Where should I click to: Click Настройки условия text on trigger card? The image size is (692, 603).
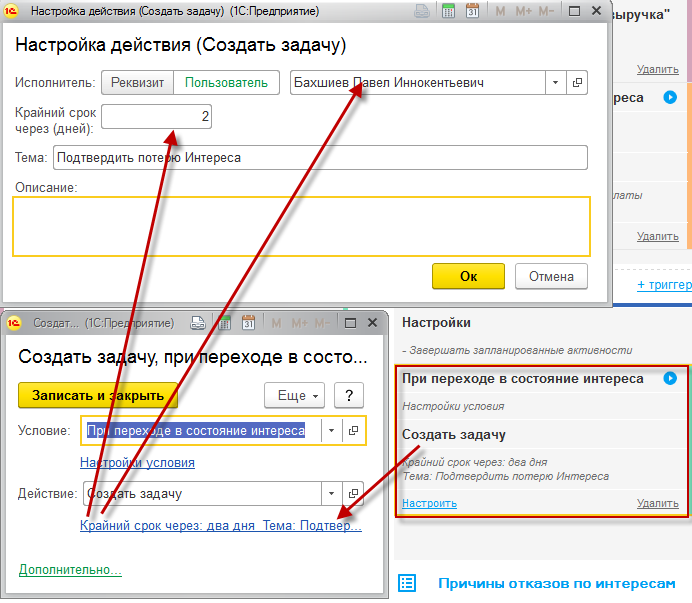point(453,406)
